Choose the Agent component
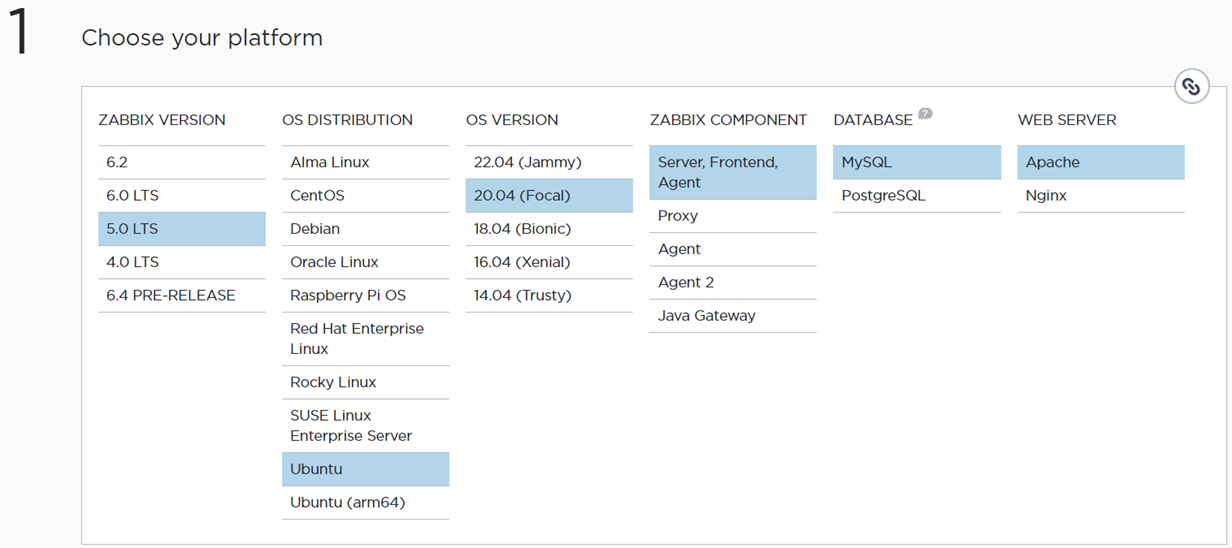The image size is (1232, 548). click(x=733, y=249)
